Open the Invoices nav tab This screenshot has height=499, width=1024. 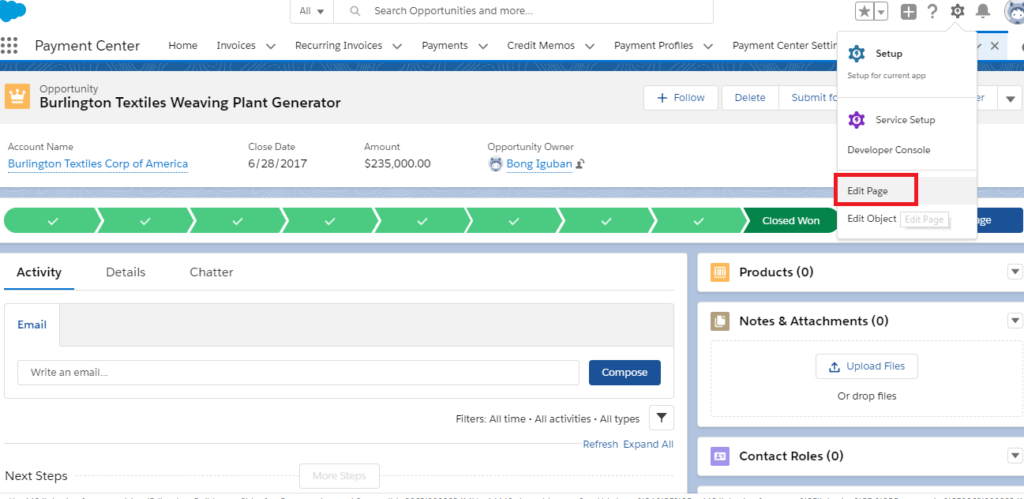pos(236,46)
